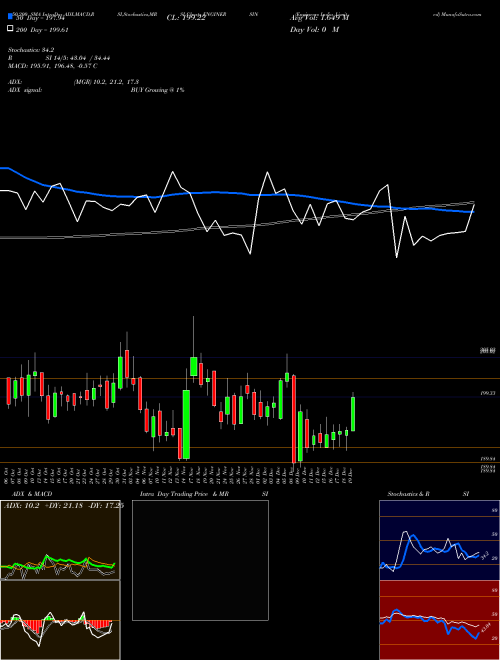Viewport: 500px width, 660px height.
Task: Click the tall green candlestick on 14 Nov
Action: click(186, 424)
